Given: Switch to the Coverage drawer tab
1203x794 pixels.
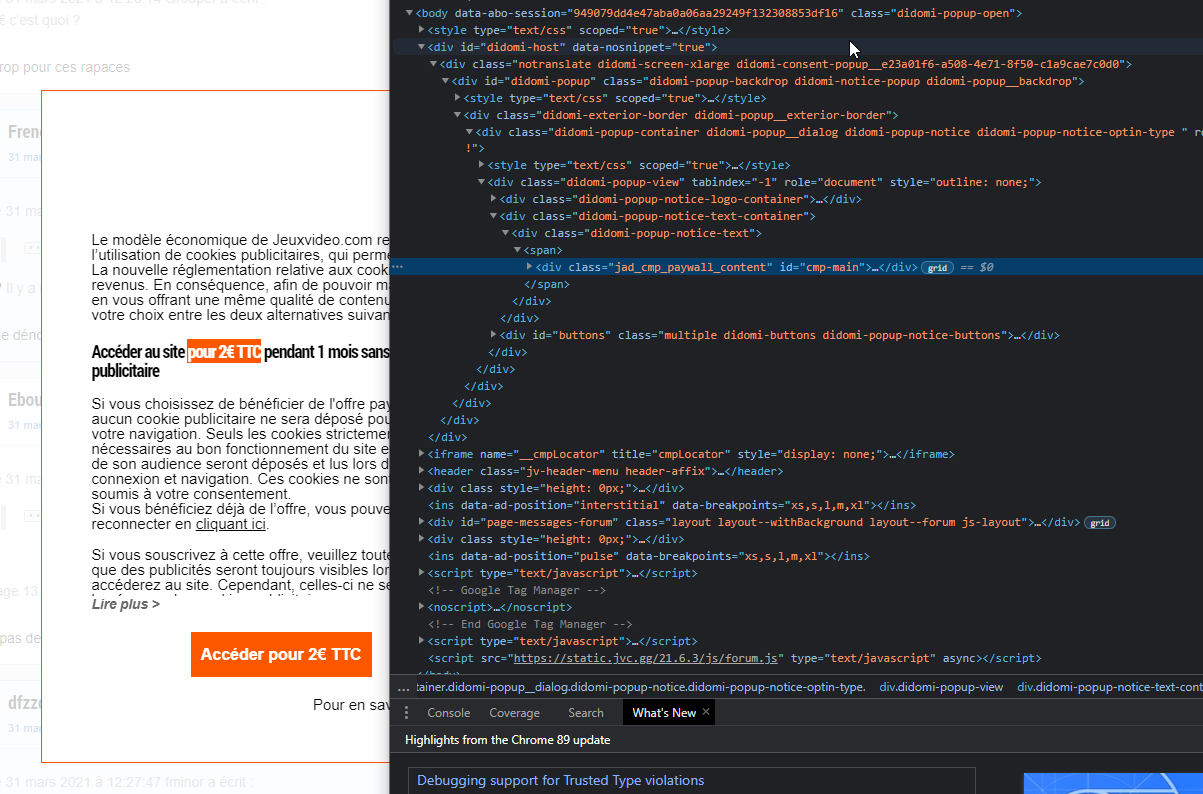Looking at the screenshot, I should pos(514,713).
